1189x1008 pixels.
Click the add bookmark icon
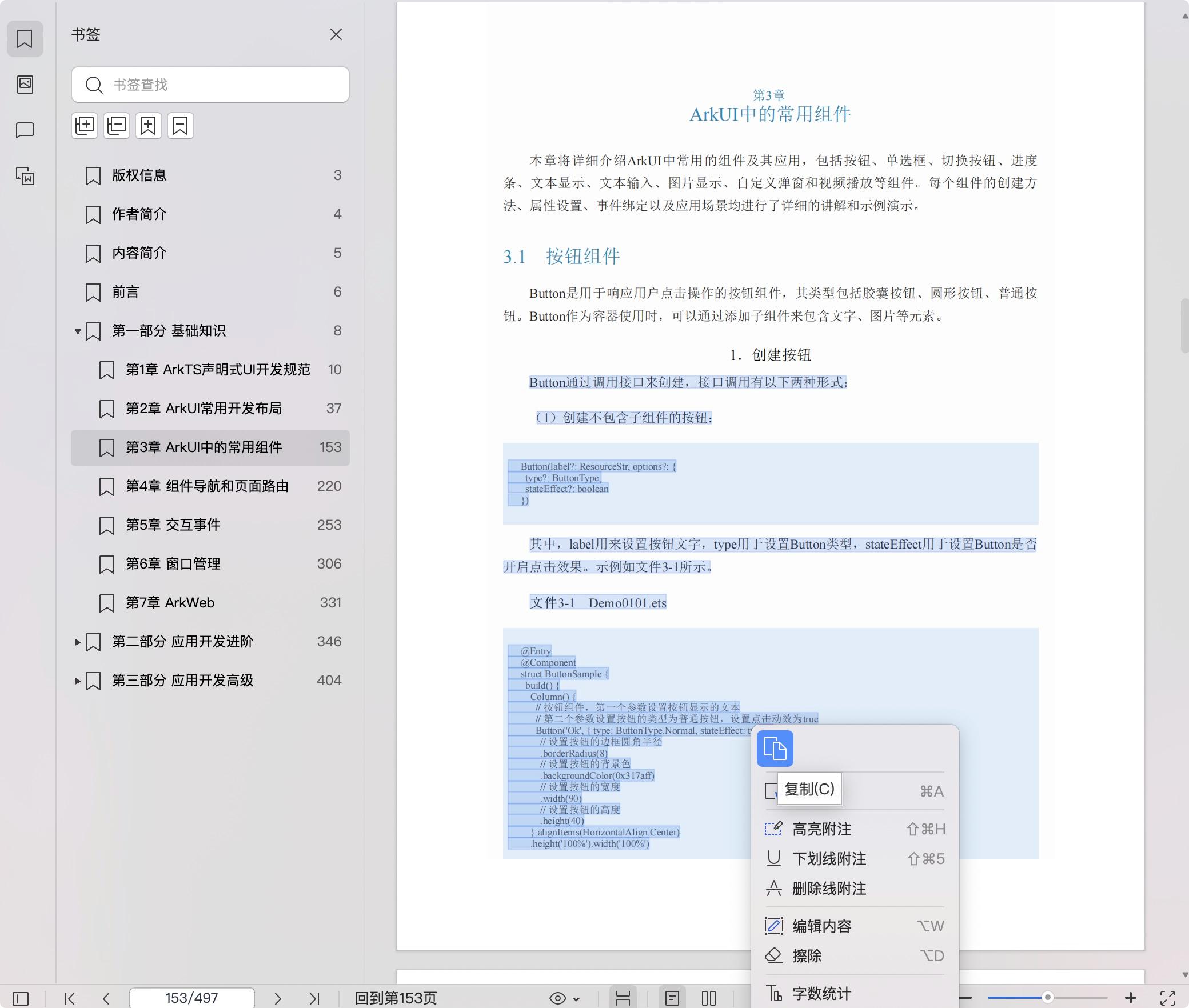click(149, 126)
